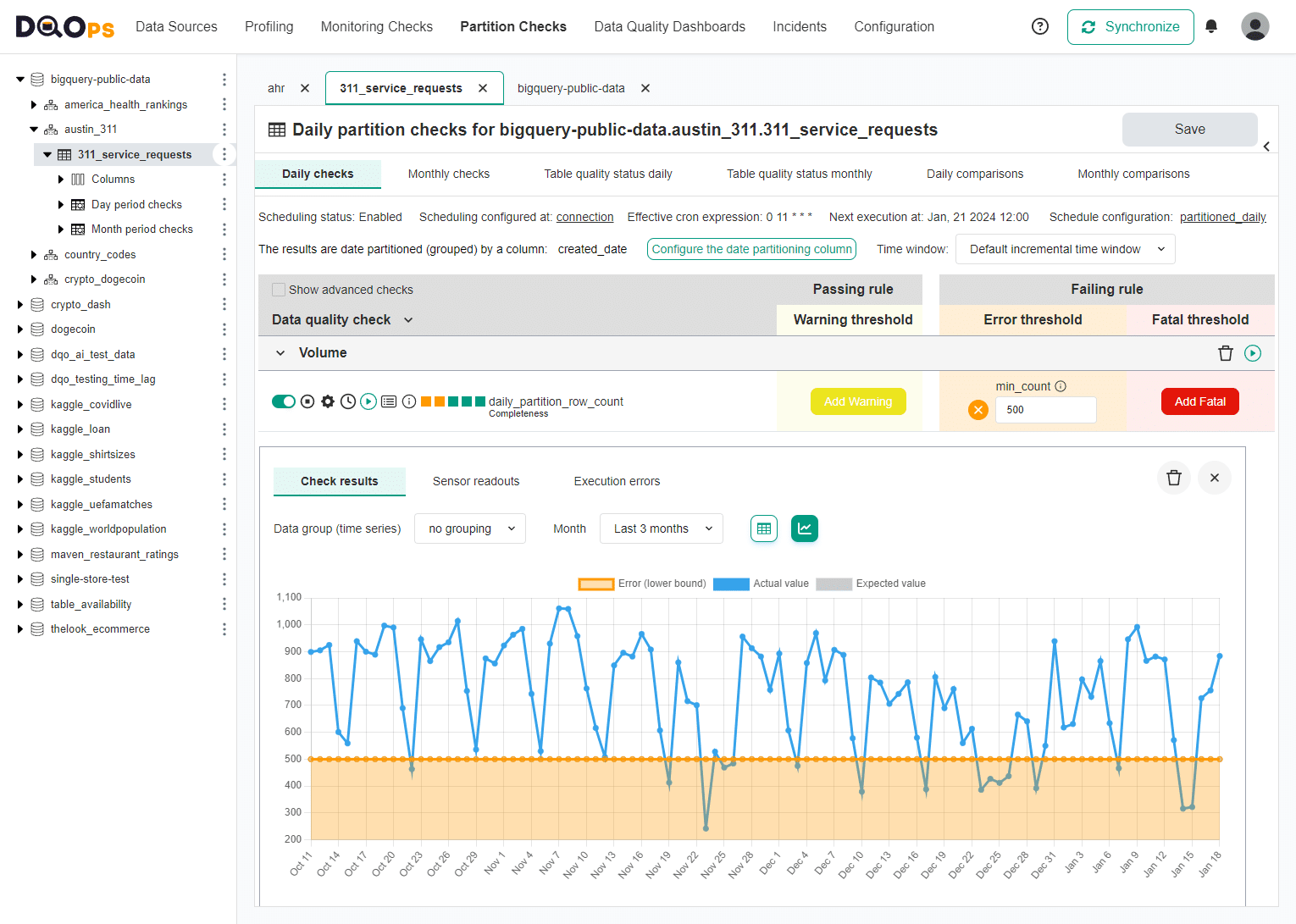
Task: Open schedule configuration for the row count check
Action: click(x=347, y=401)
